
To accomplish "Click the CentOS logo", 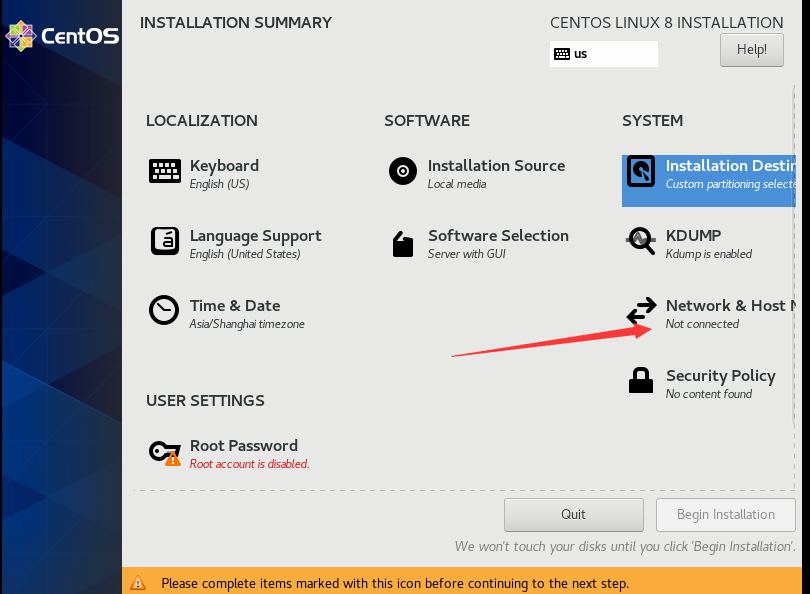I will point(62,36).
